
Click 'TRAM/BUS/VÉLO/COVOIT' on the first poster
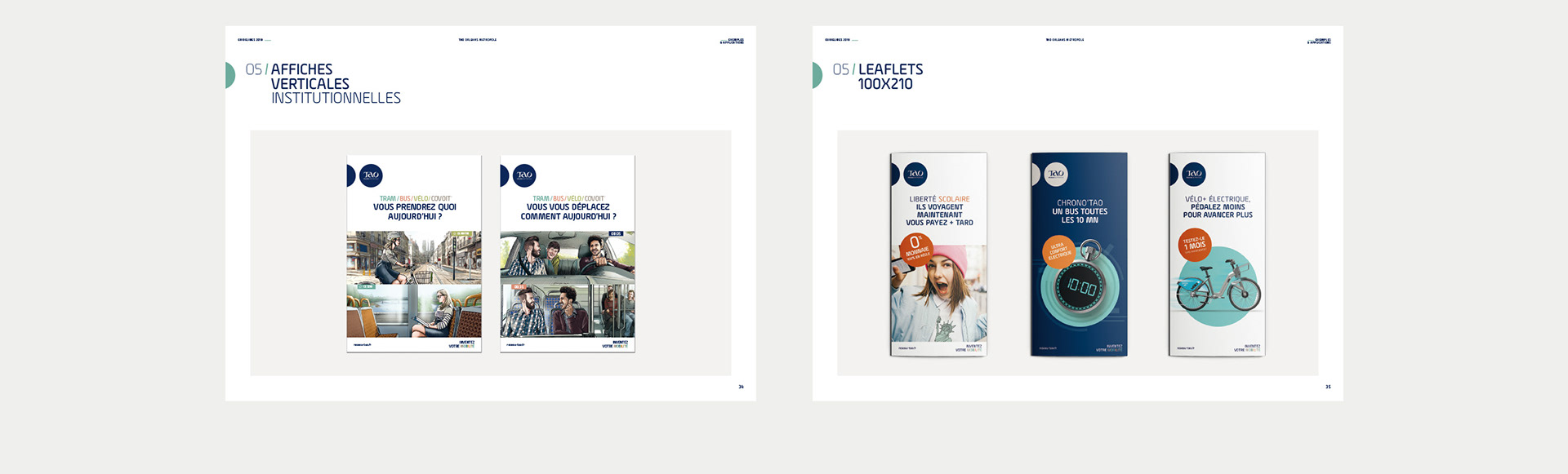415,198
